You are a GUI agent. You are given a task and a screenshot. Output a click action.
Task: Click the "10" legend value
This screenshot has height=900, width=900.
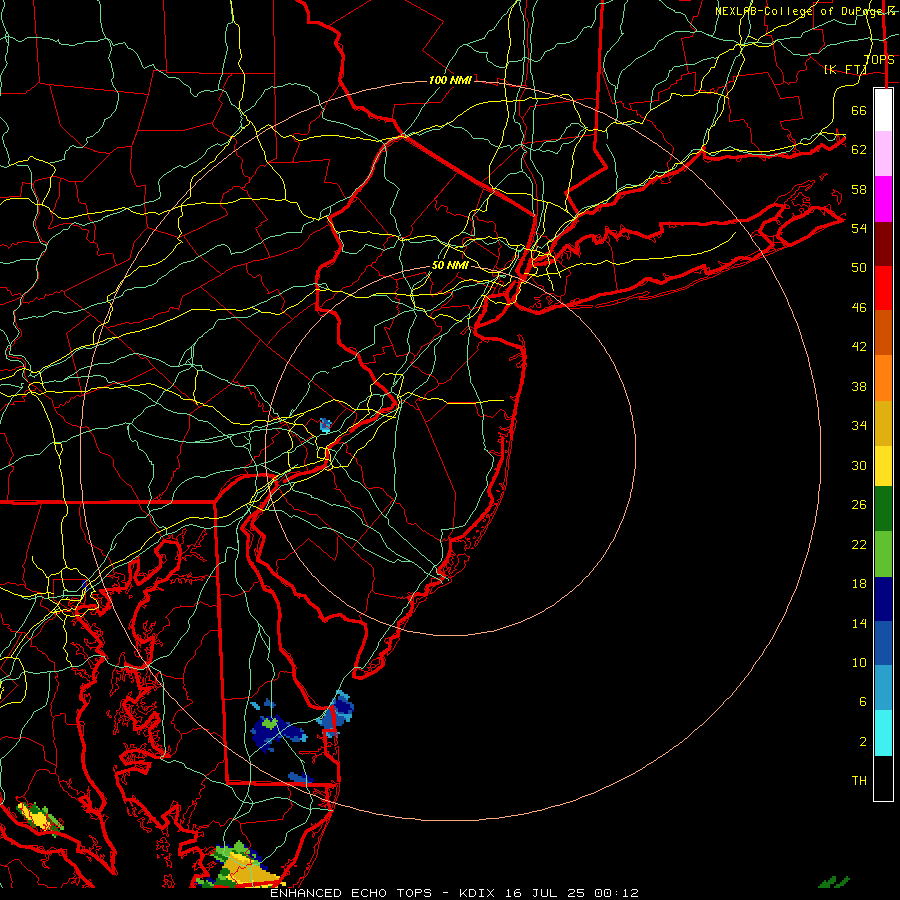(x=859, y=662)
